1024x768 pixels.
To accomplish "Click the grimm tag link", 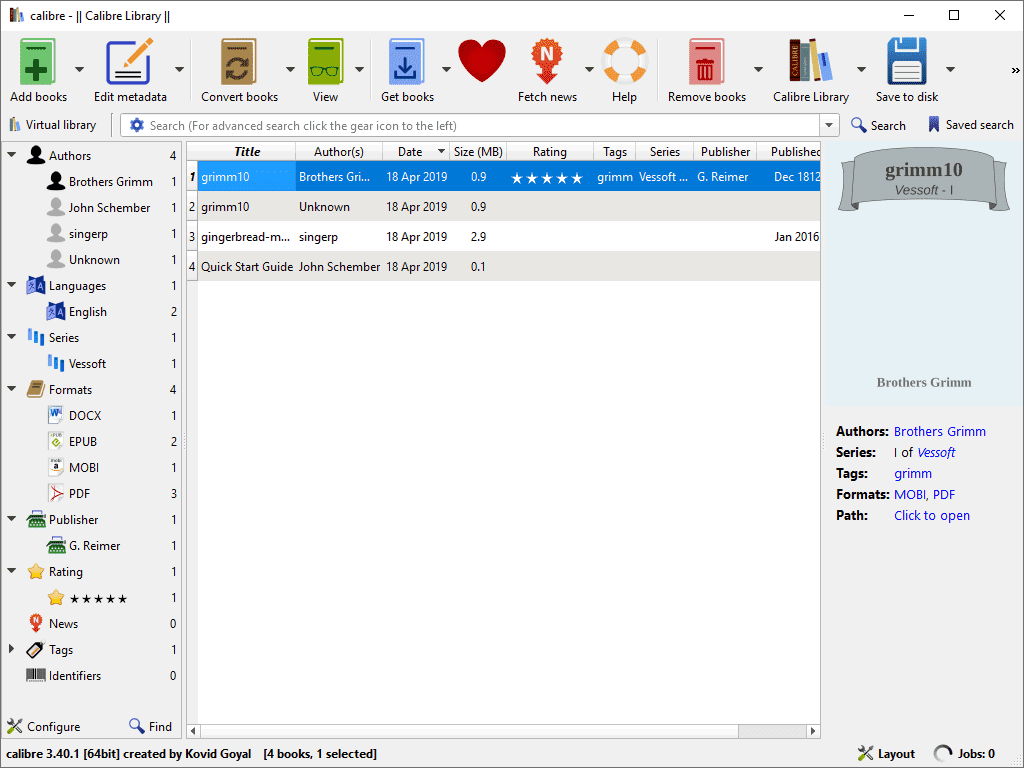I will point(912,473).
